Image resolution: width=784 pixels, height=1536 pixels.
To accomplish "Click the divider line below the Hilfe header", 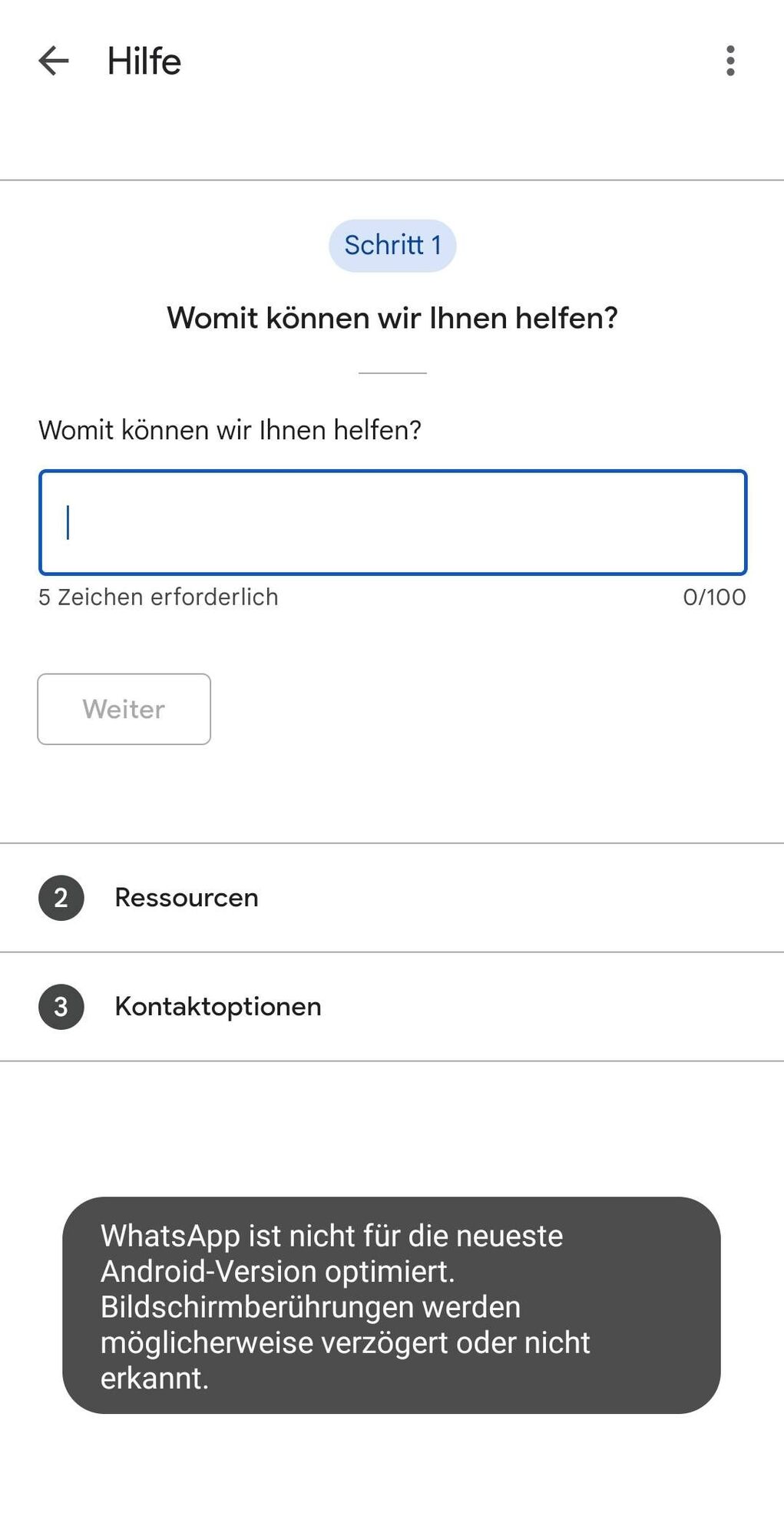I will coord(392,180).
